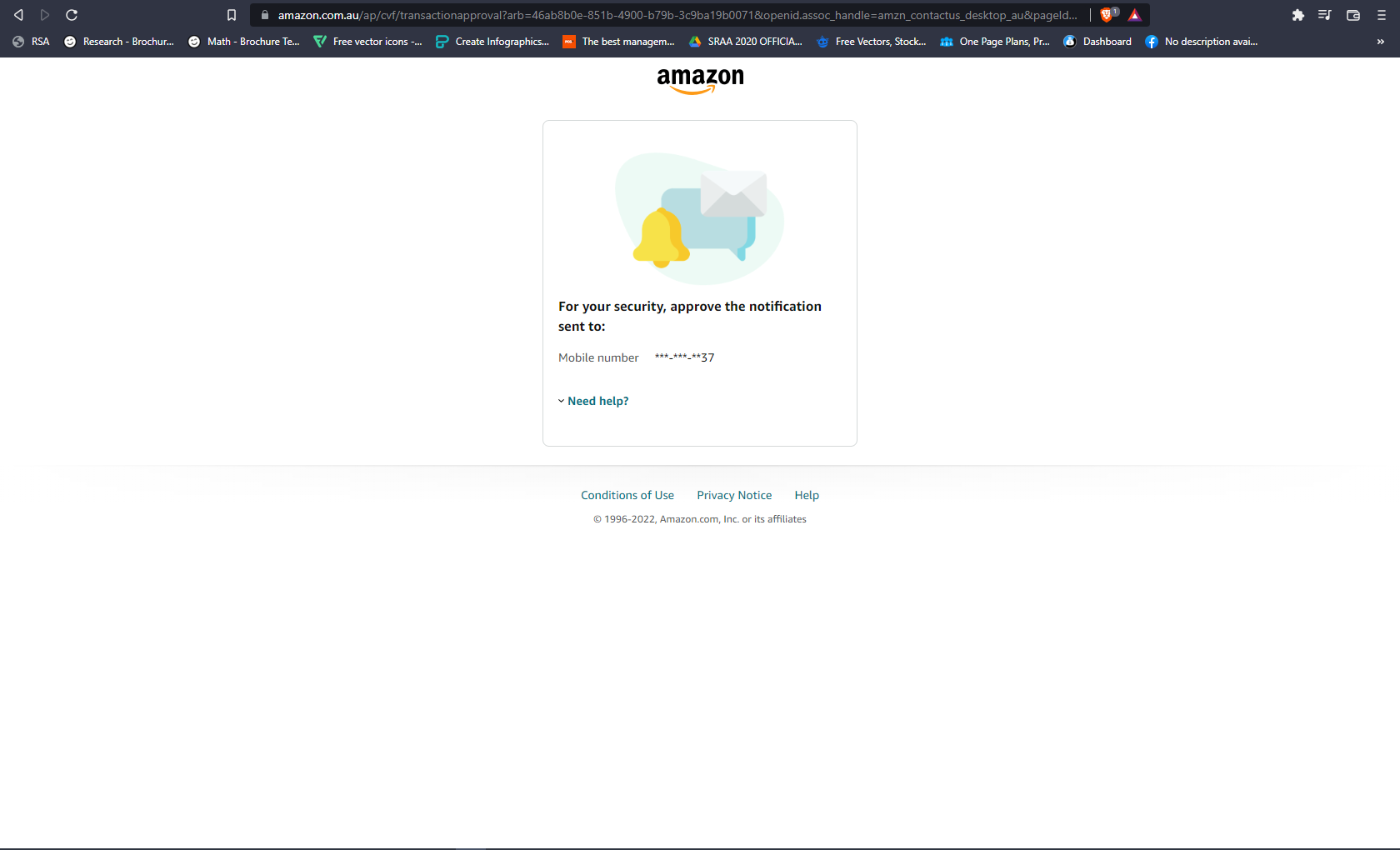Click the Brave Rewards triangle icon
The image size is (1400, 850).
coord(1134,15)
